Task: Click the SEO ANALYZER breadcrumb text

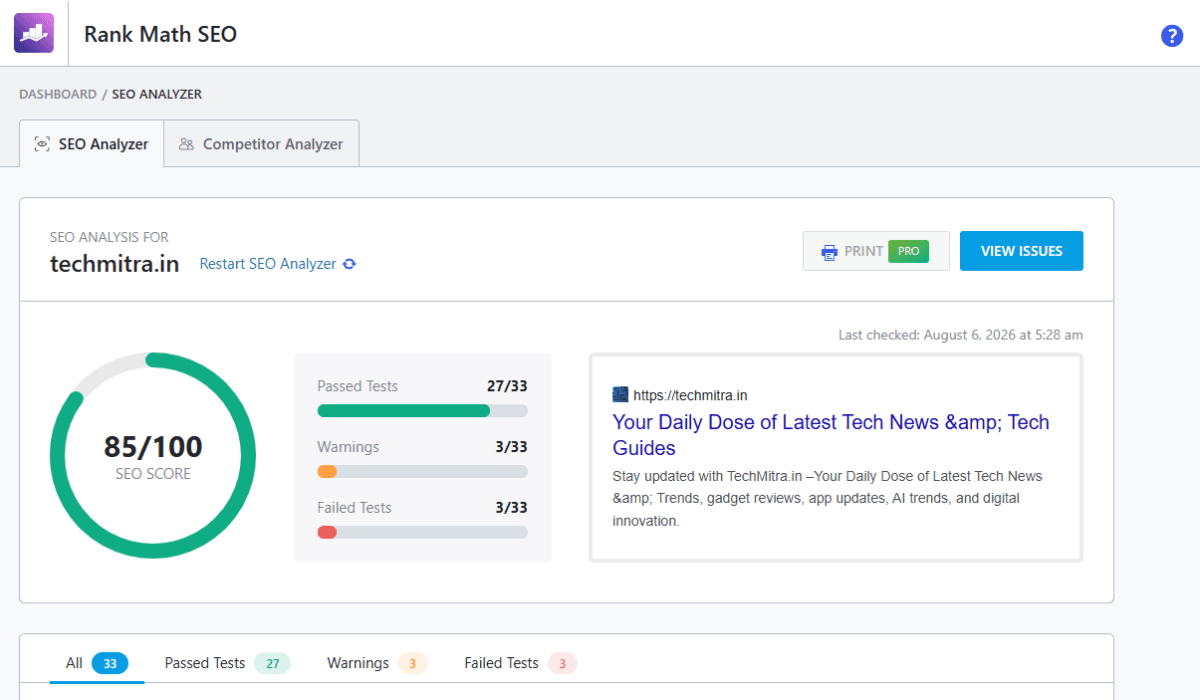Action: 157,94
